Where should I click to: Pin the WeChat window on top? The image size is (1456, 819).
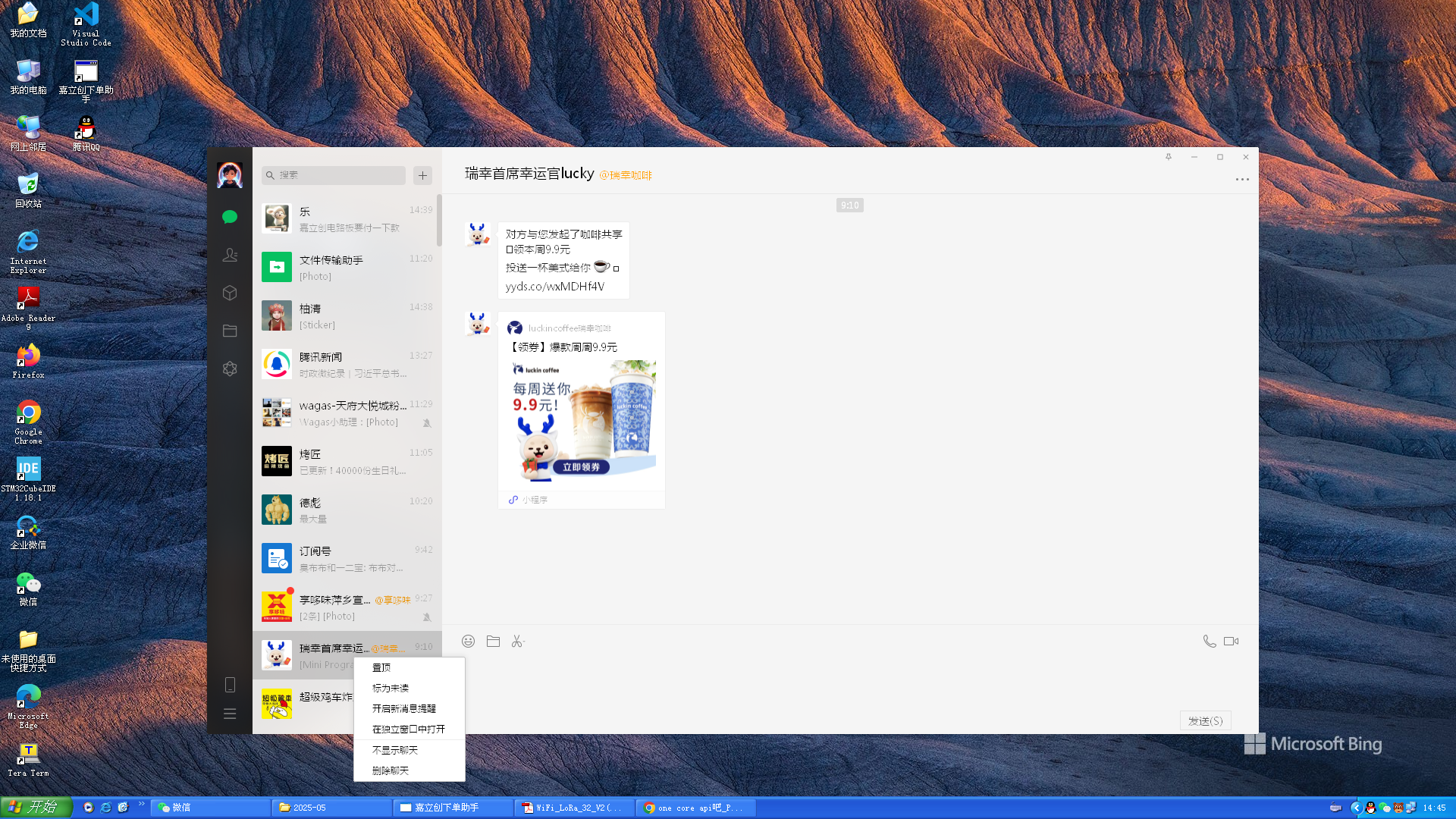1169,157
